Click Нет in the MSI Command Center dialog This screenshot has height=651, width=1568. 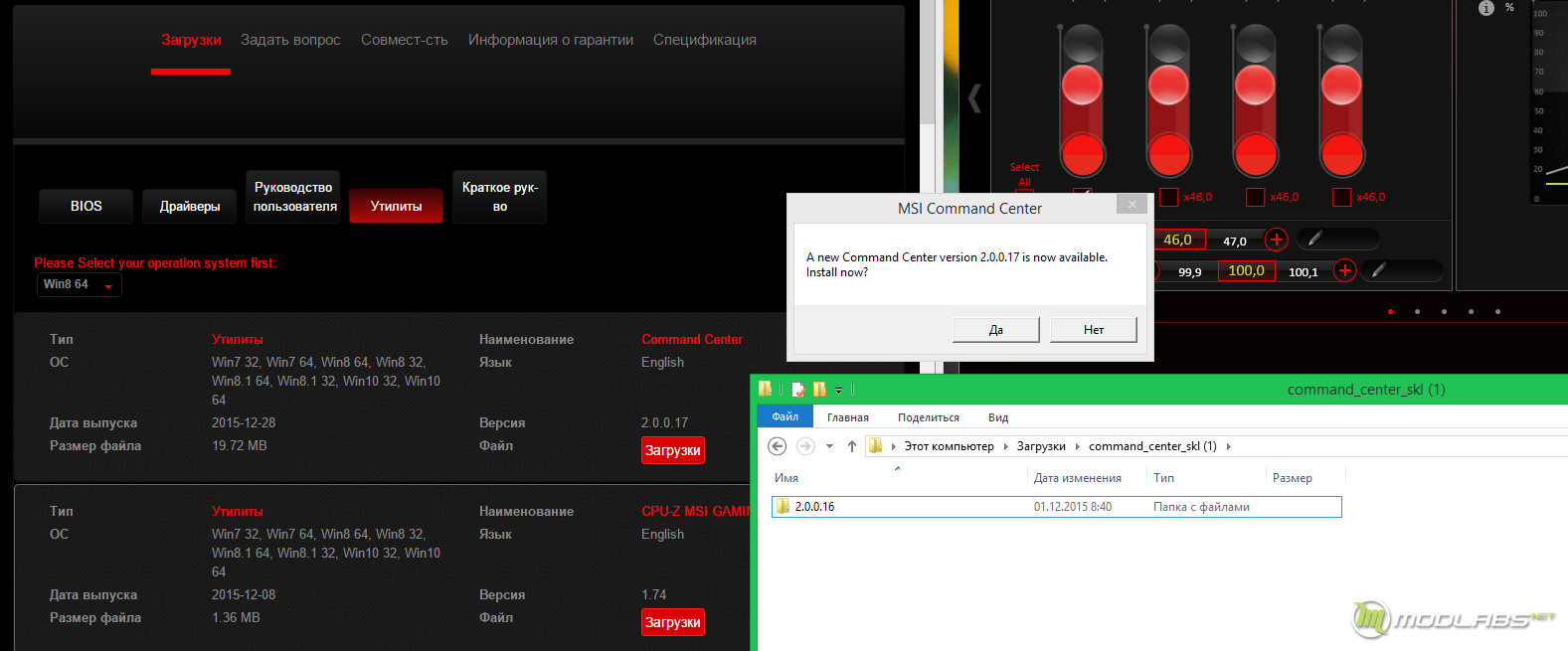tap(1094, 330)
